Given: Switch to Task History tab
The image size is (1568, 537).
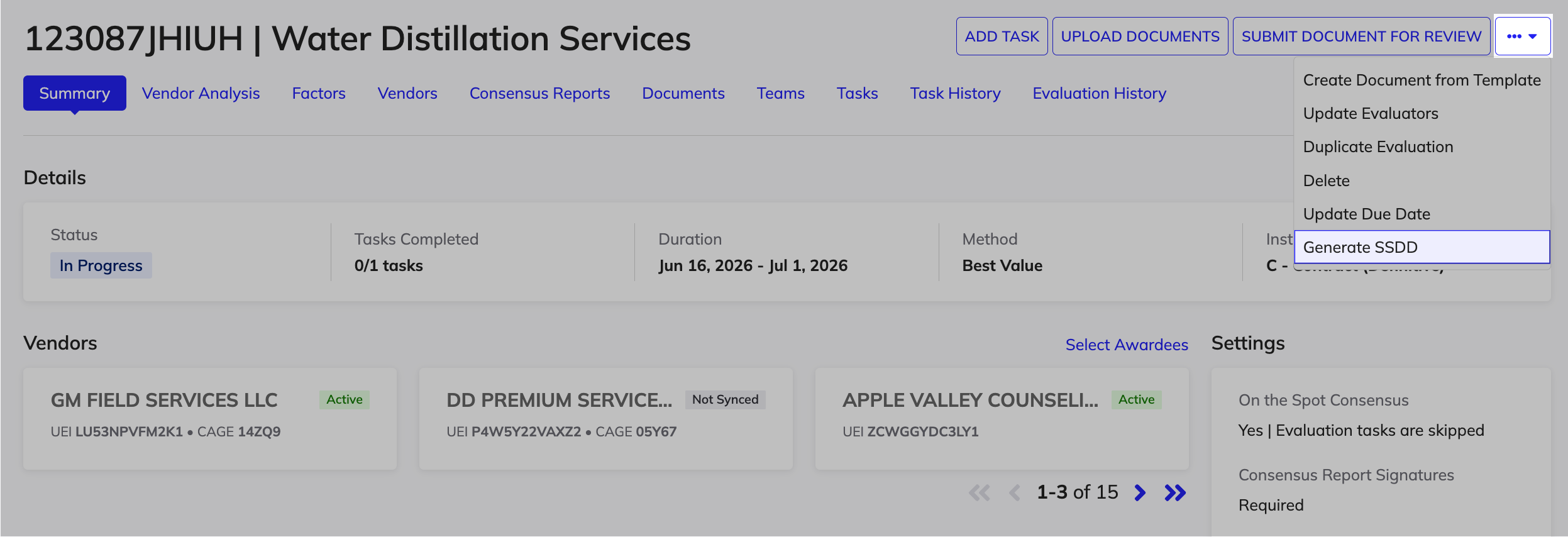Looking at the screenshot, I should pos(955,93).
